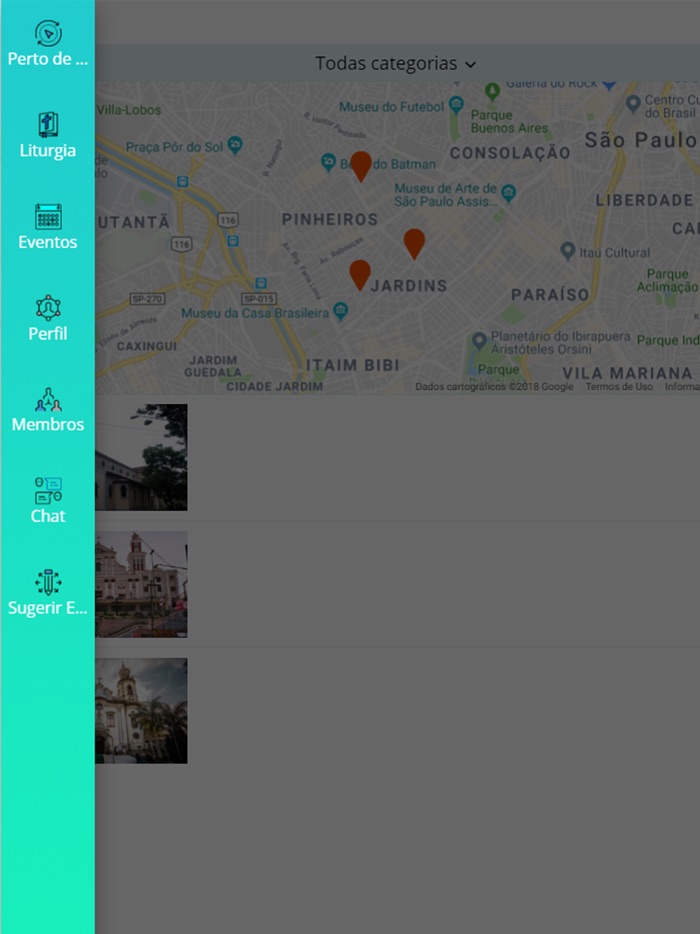Select the Liturgia menu label
This screenshot has width=700, height=934.
(x=48, y=150)
